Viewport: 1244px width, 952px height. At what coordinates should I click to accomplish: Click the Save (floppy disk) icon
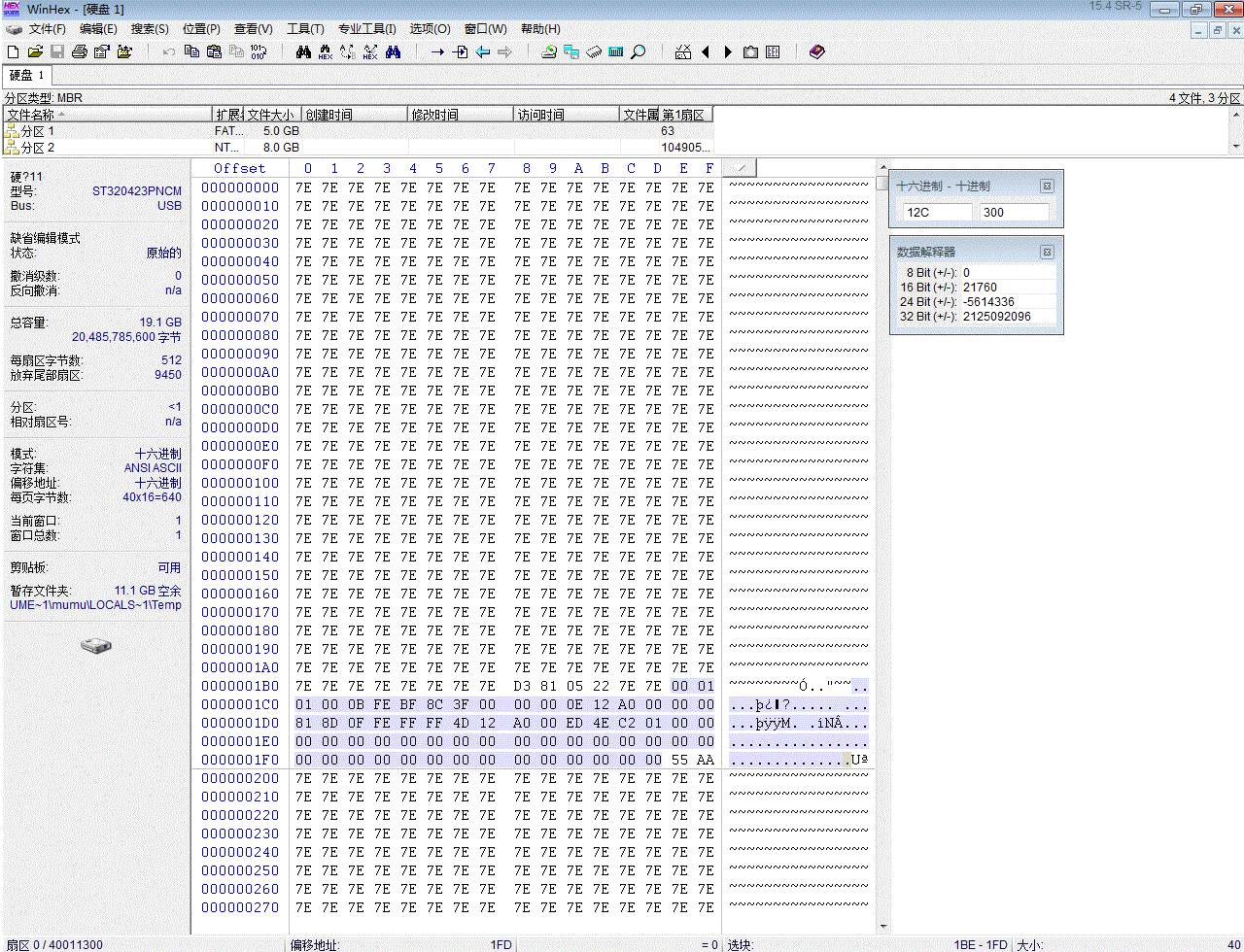coord(57,51)
